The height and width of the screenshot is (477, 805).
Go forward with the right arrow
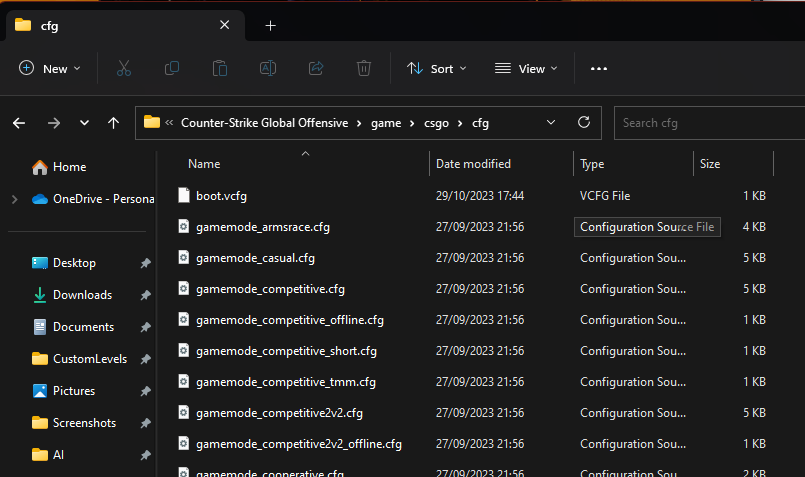[x=54, y=123]
